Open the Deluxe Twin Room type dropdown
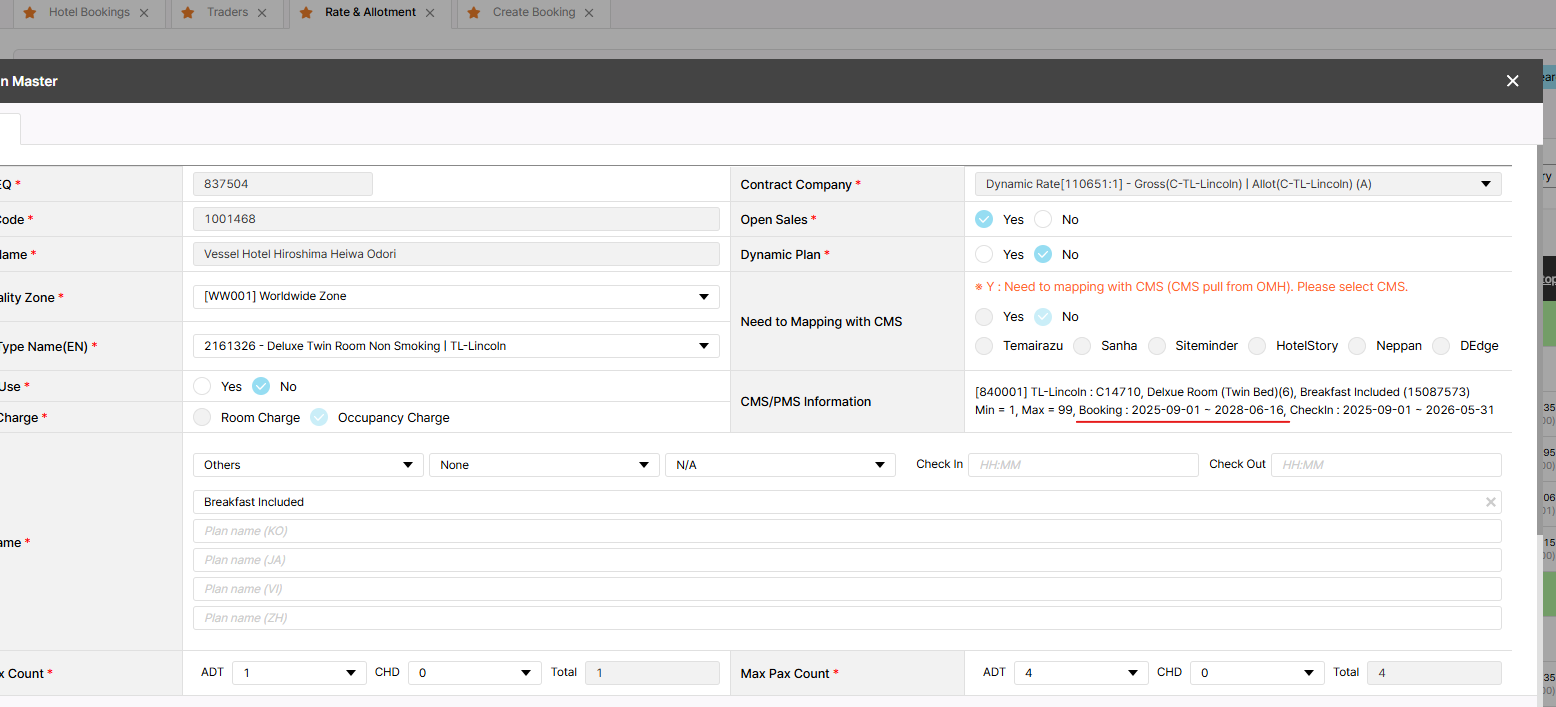1556x707 pixels. point(455,346)
